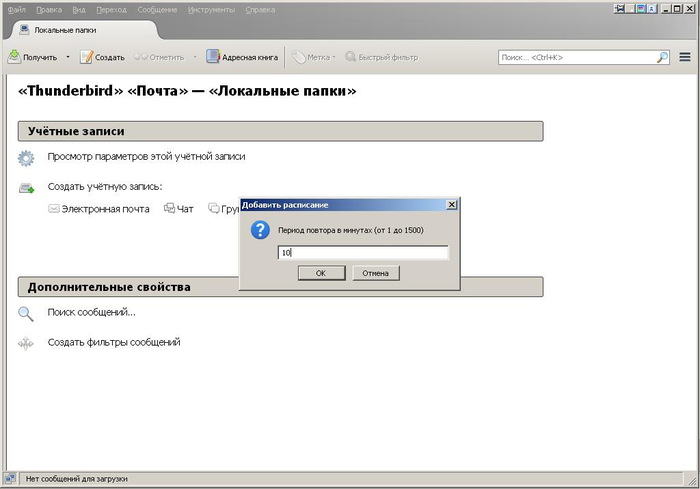The width and height of the screenshot is (700, 489).
Task: Create a Чат account
Action: click(179, 209)
